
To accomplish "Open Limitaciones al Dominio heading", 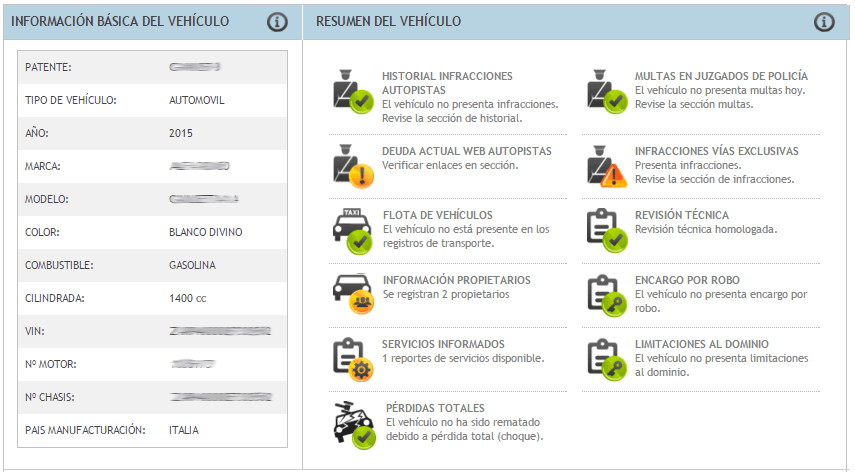I will (x=702, y=344).
